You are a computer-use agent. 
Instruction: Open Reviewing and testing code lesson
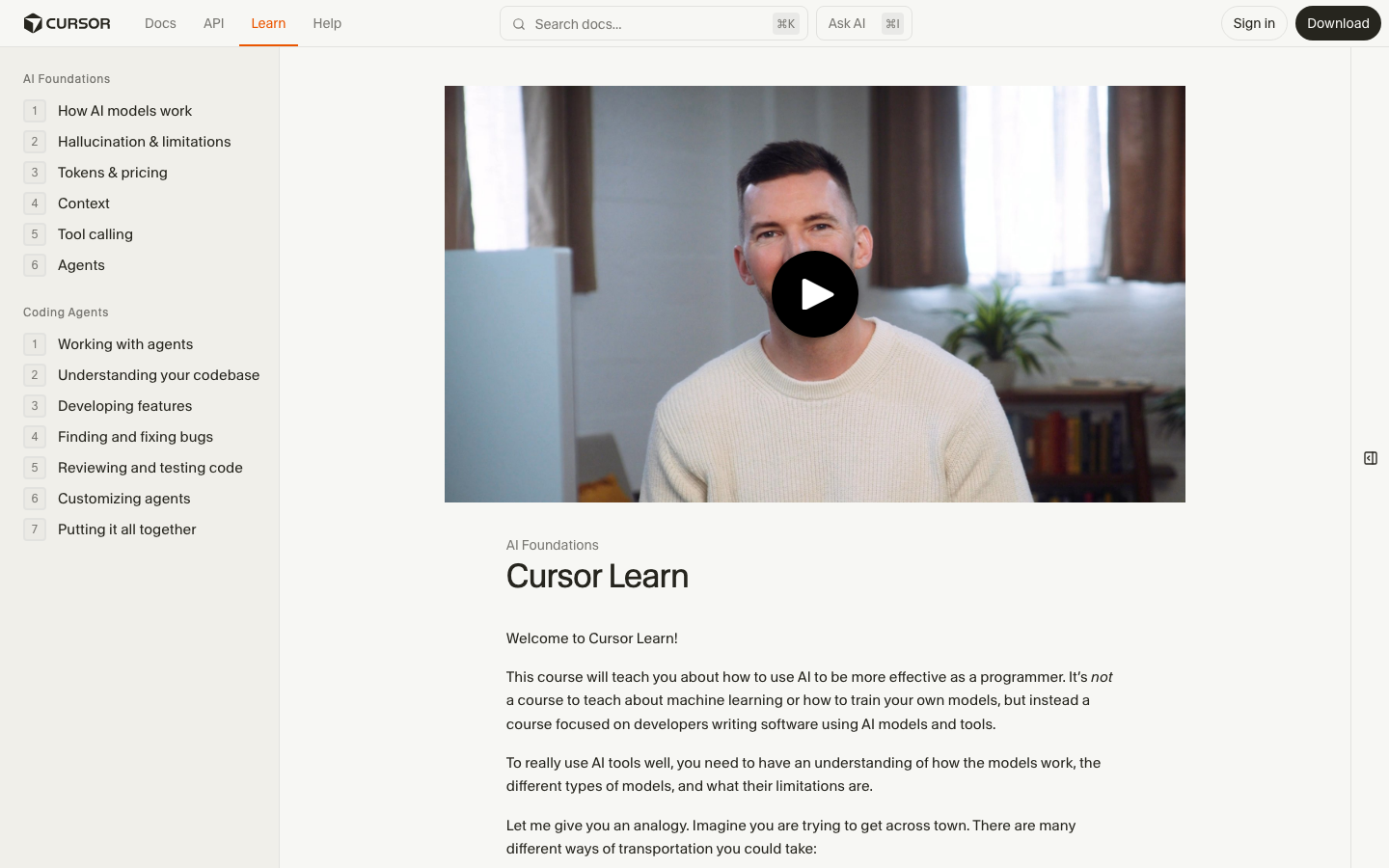pos(150,468)
